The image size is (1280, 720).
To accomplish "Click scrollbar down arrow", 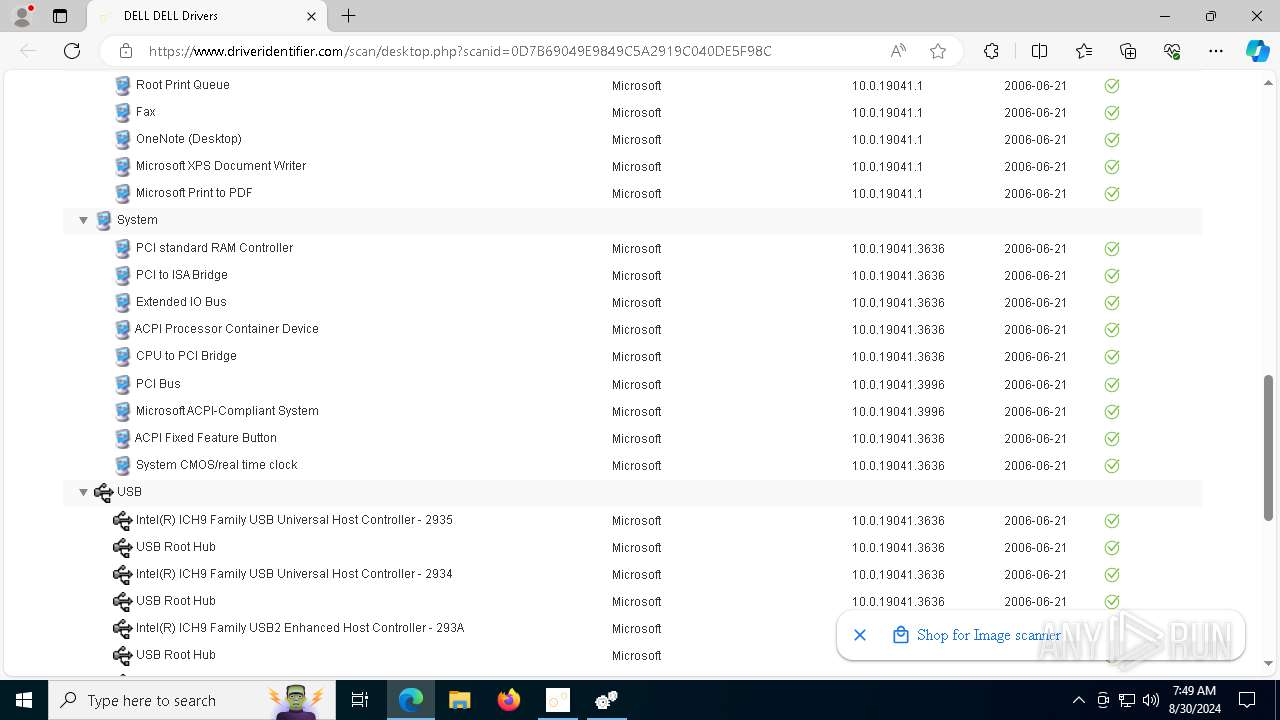I will point(1269,663).
